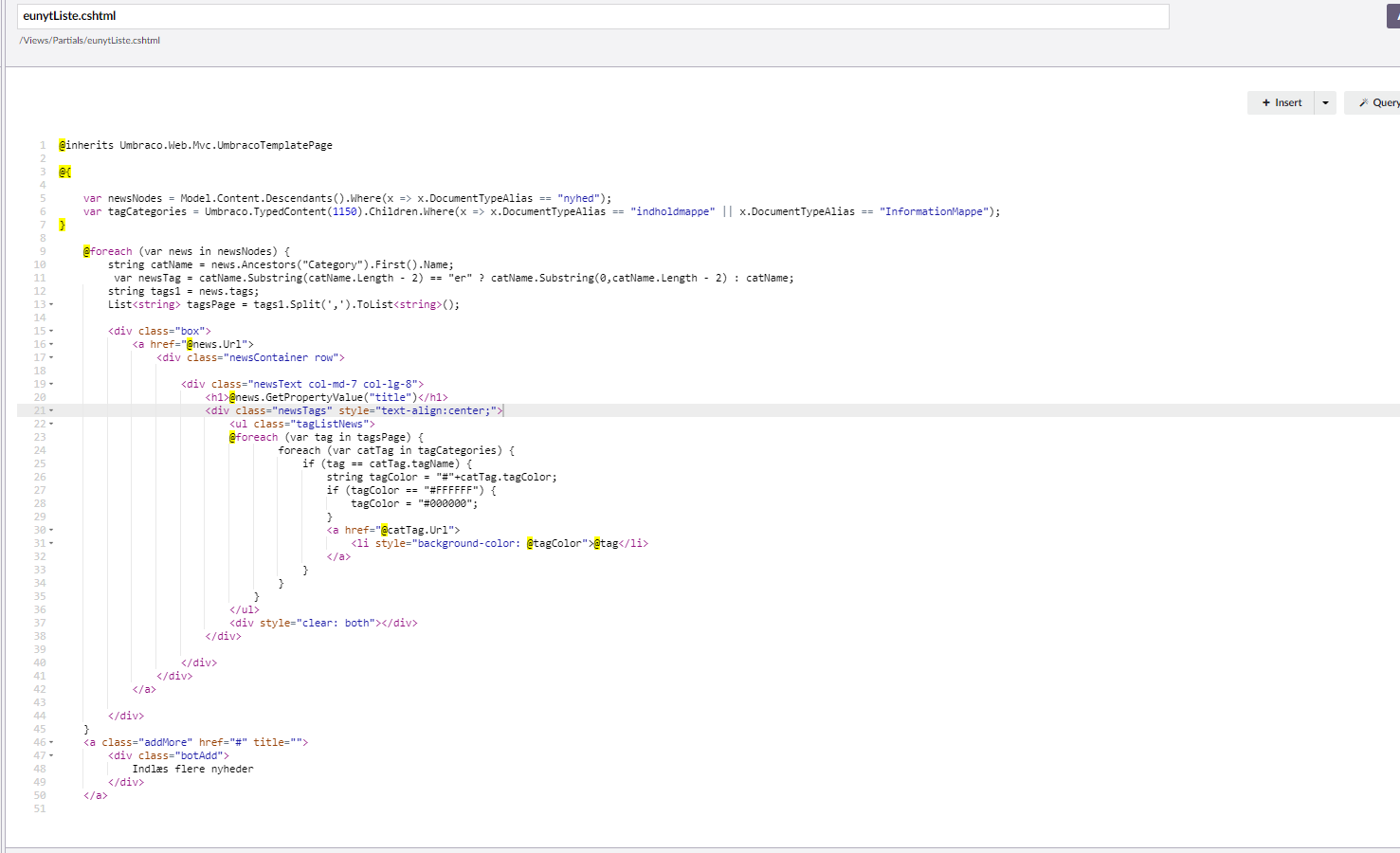
Task: Click the string catName assignment line
Action: (x=281, y=264)
